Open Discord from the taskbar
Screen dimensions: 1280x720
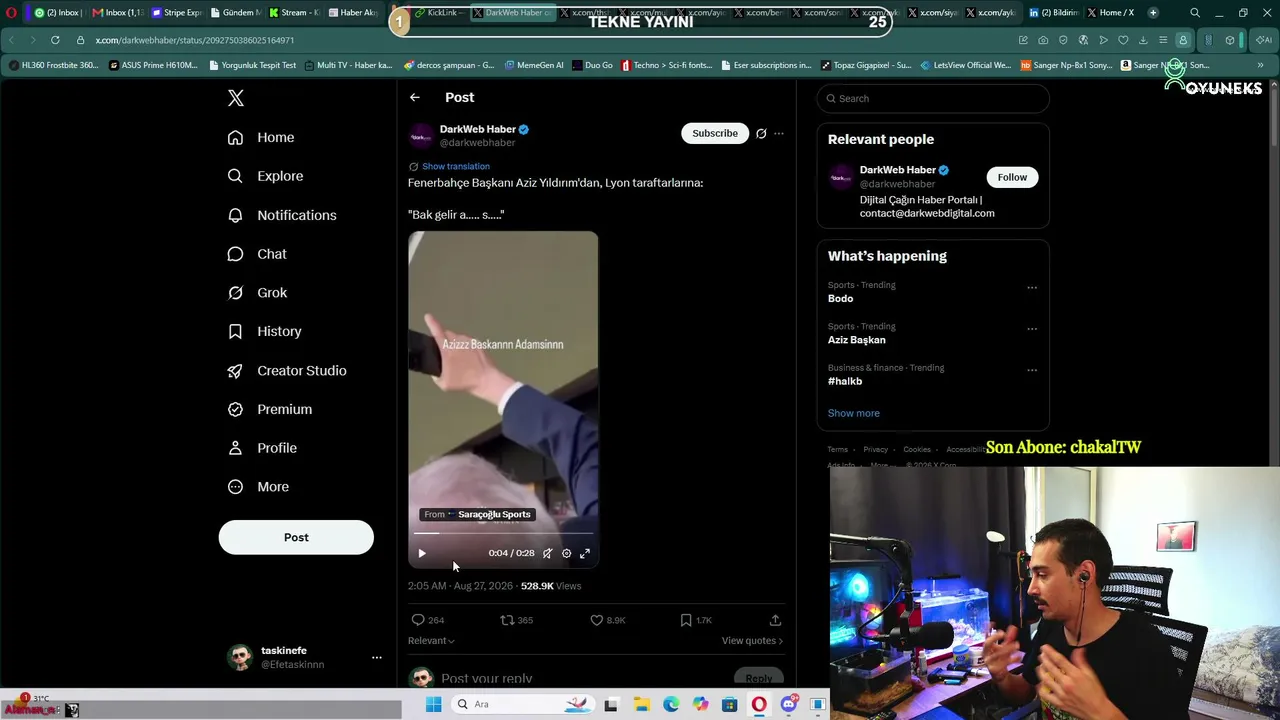[x=789, y=704]
